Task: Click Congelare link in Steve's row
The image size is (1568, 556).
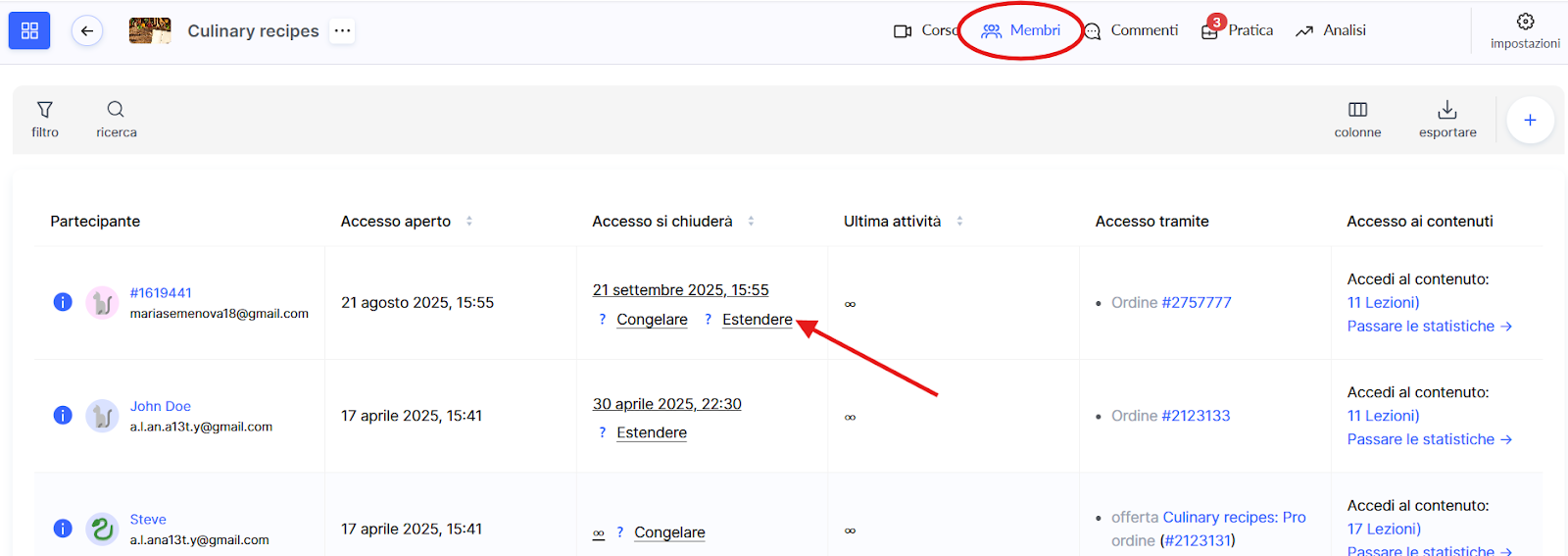Action: click(x=669, y=532)
